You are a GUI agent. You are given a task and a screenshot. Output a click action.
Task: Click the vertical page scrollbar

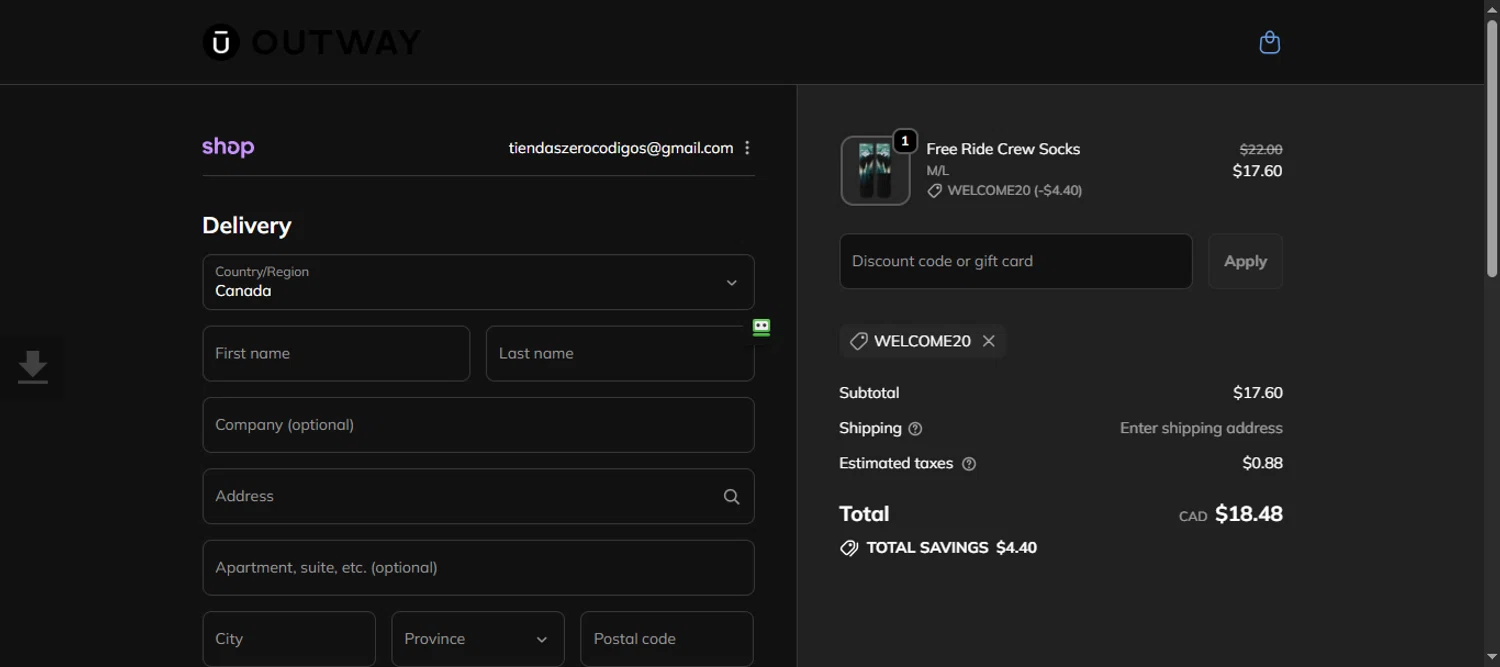click(1492, 150)
